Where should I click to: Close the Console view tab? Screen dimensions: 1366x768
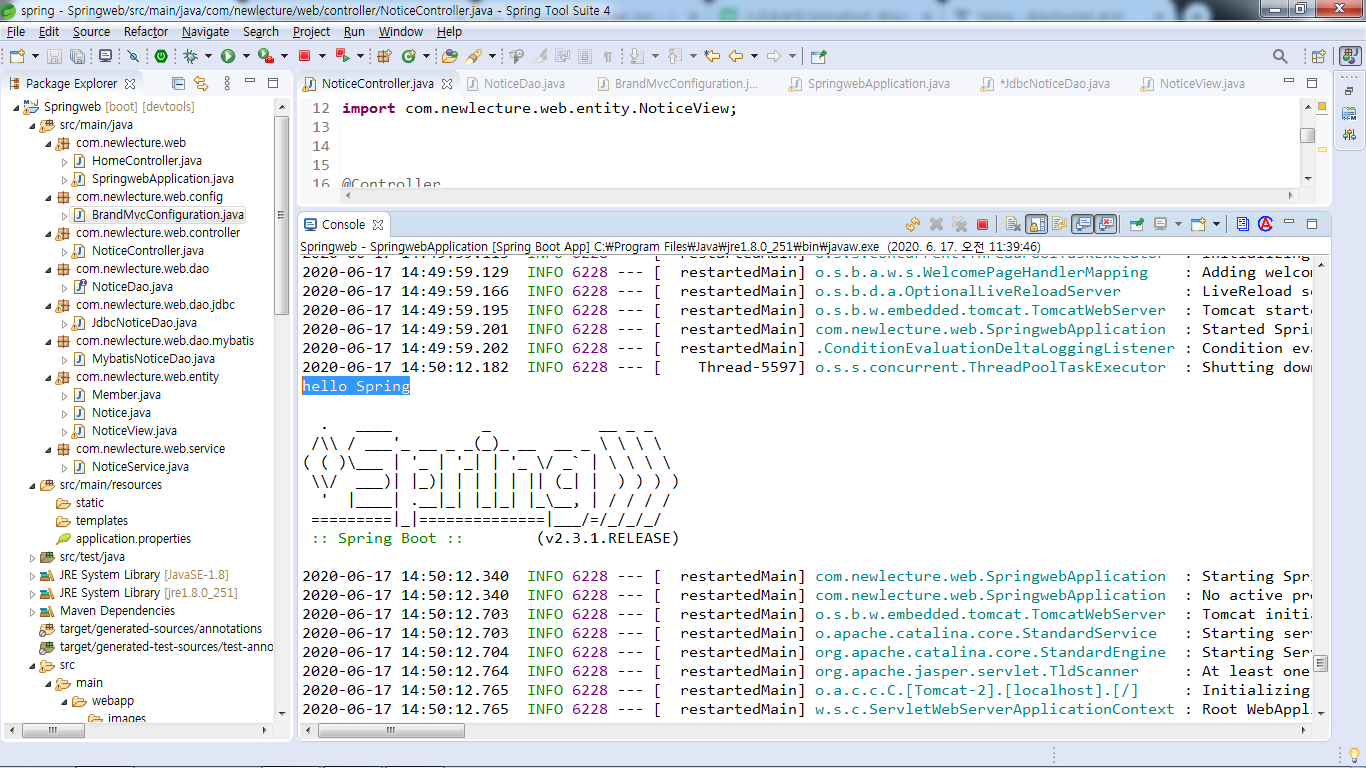pyautogui.click(x=378, y=225)
